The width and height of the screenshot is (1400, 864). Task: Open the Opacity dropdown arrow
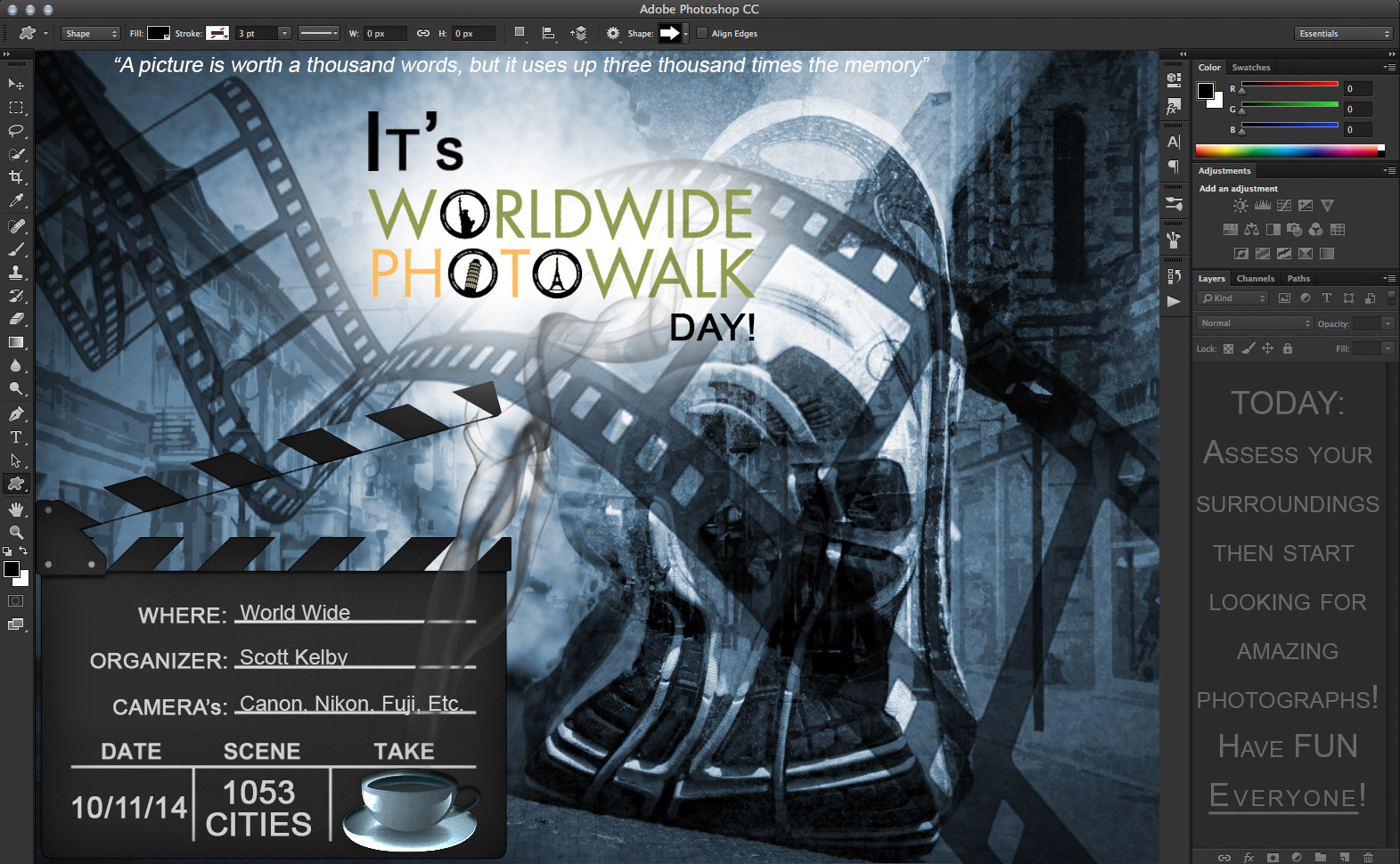tap(1388, 323)
